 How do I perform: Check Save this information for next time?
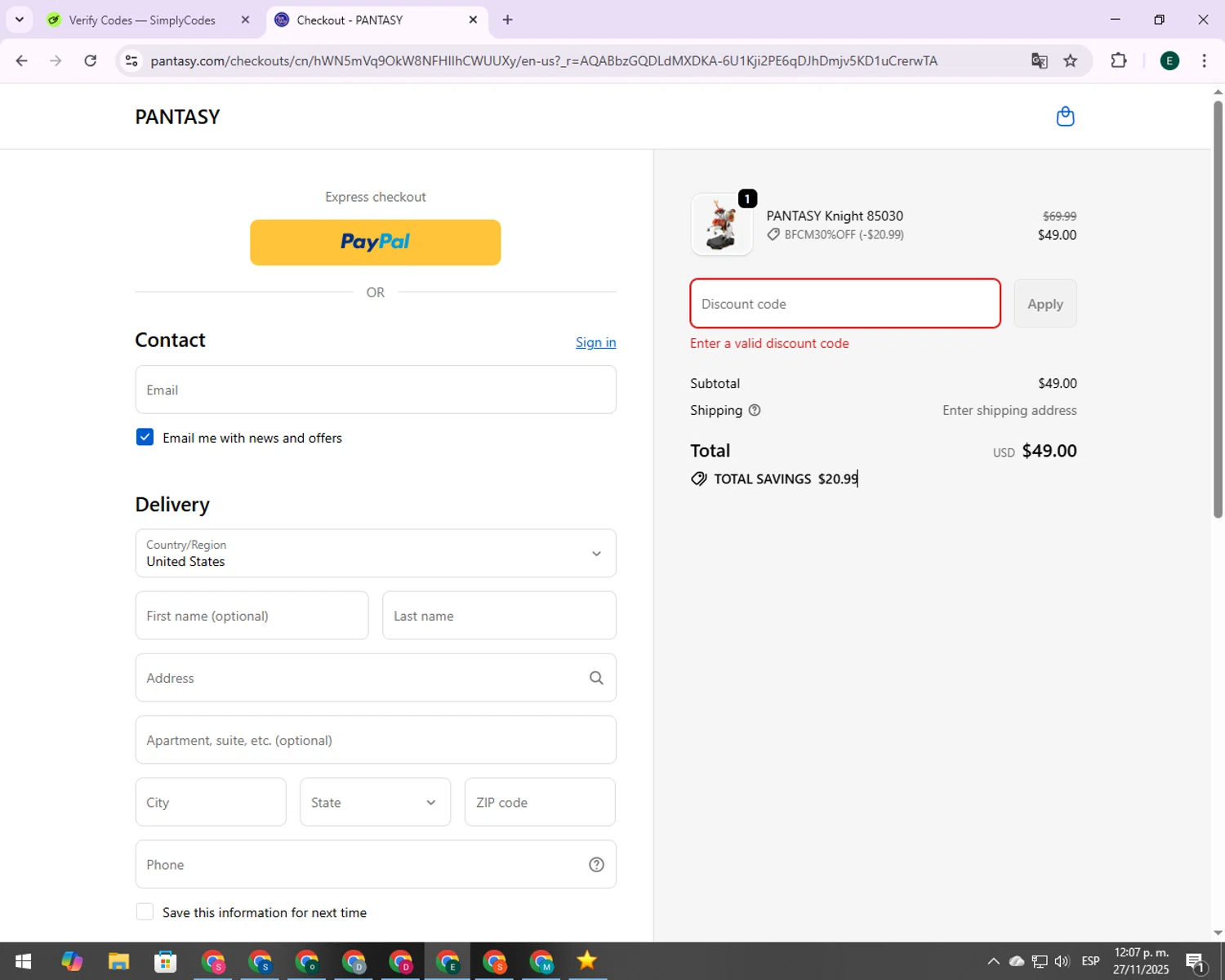click(x=145, y=911)
